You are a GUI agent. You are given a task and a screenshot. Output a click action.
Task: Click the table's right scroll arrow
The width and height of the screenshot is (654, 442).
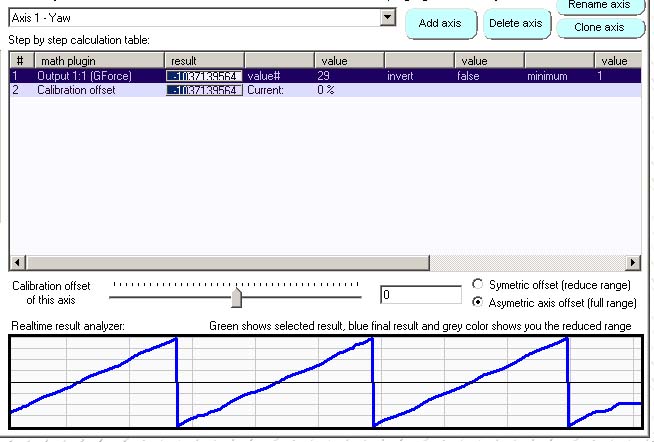point(633,262)
